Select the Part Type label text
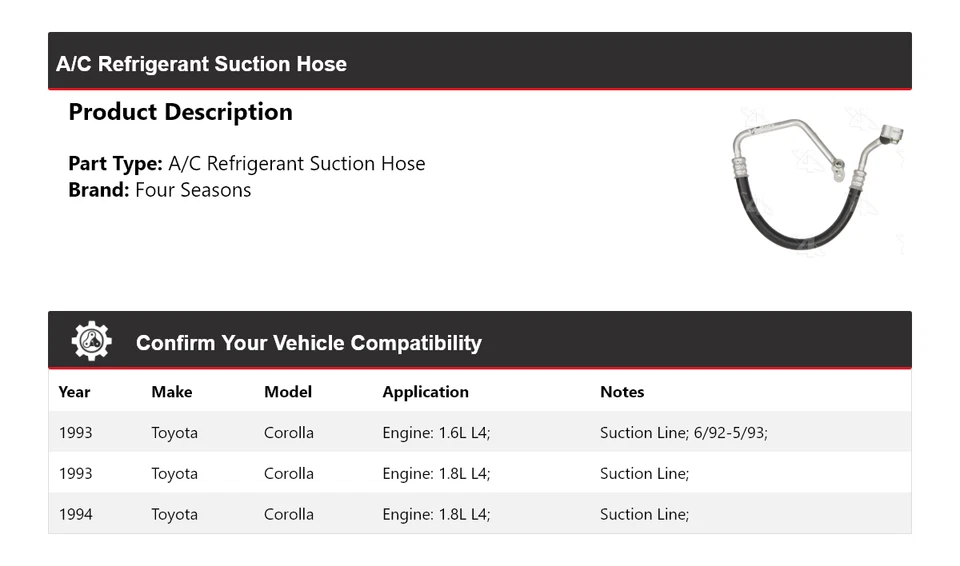960x566 pixels. coord(115,164)
